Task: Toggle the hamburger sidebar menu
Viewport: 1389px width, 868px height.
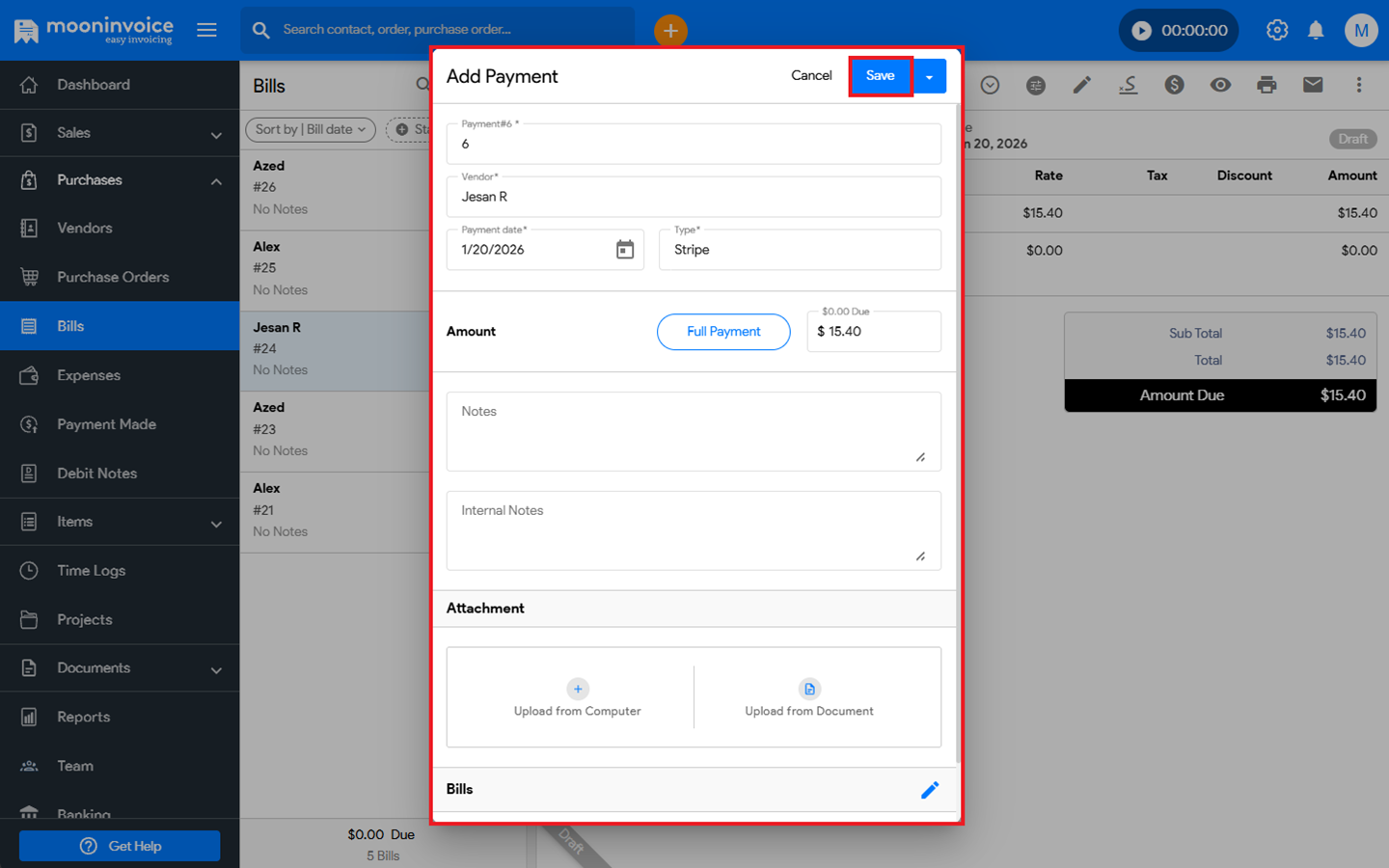Action: tap(206, 30)
